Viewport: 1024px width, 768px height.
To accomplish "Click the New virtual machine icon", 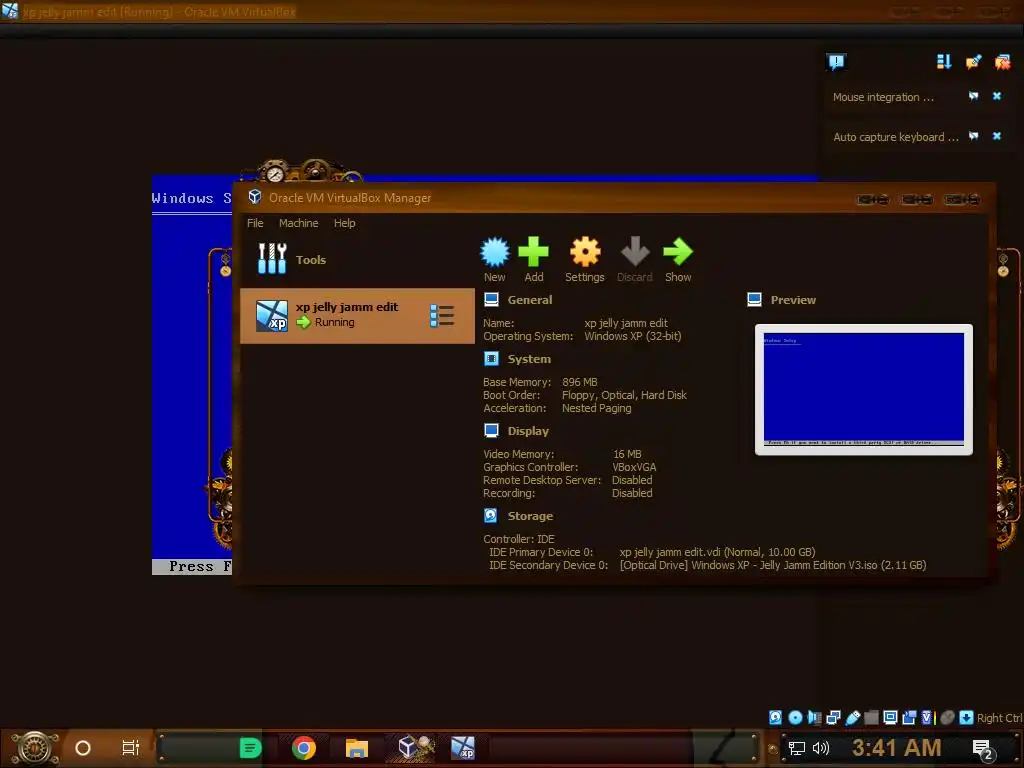I will 494,252.
